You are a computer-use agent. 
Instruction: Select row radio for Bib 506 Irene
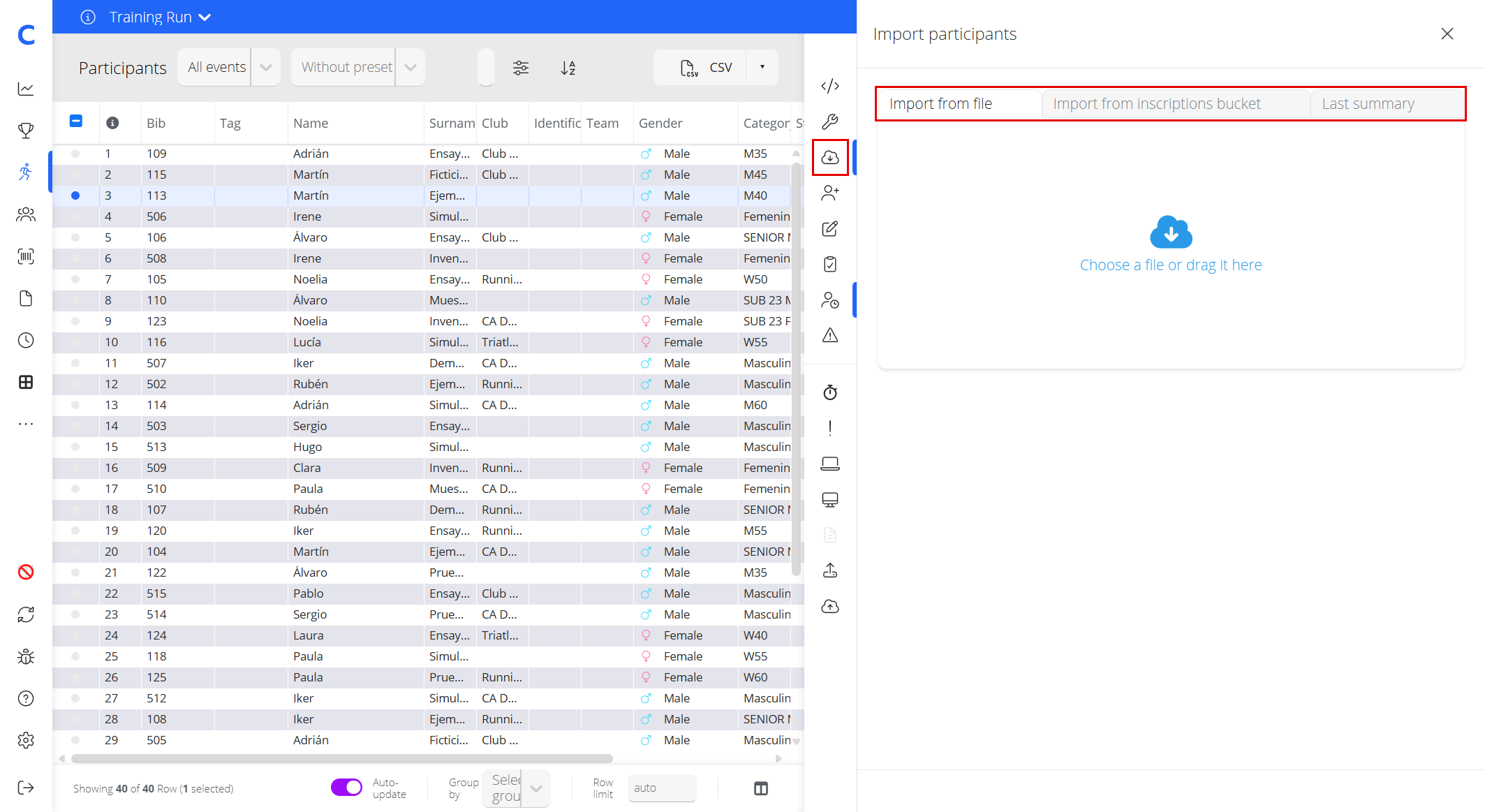point(75,216)
